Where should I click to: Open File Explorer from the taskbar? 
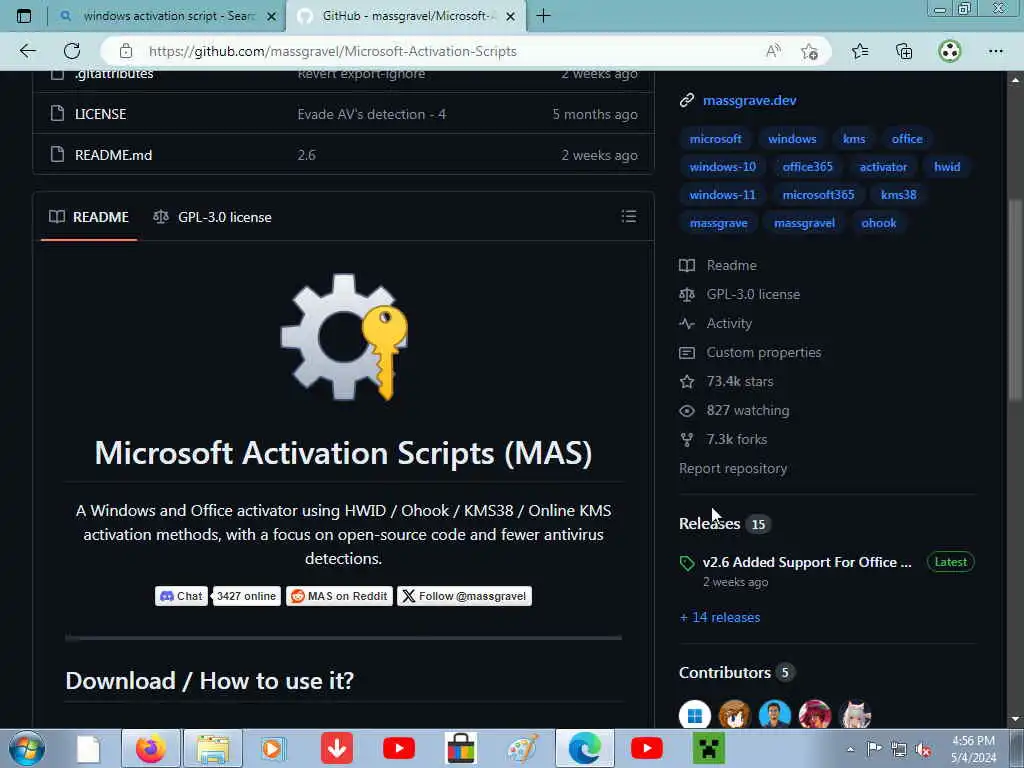[212, 748]
